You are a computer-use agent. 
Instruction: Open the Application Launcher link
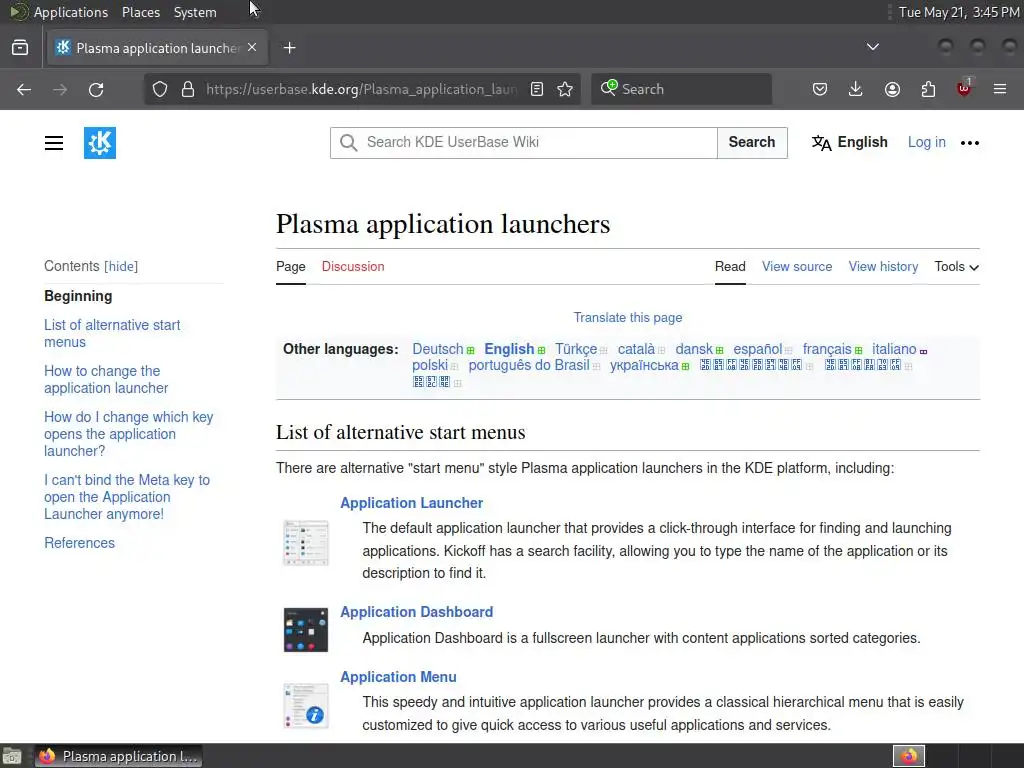[411, 503]
